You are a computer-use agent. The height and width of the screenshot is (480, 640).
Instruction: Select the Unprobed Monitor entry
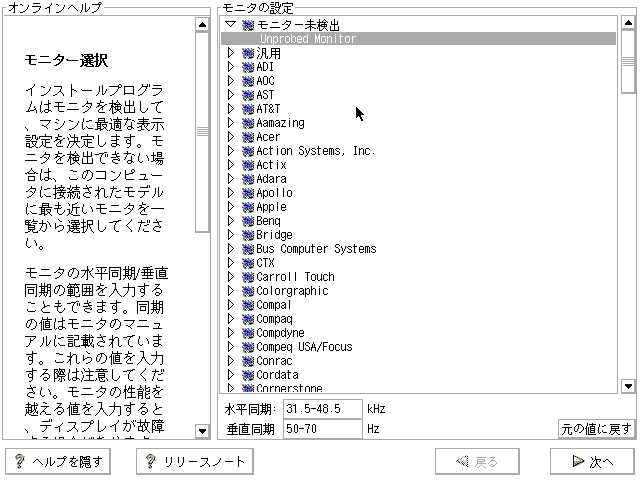coord(418,39)
